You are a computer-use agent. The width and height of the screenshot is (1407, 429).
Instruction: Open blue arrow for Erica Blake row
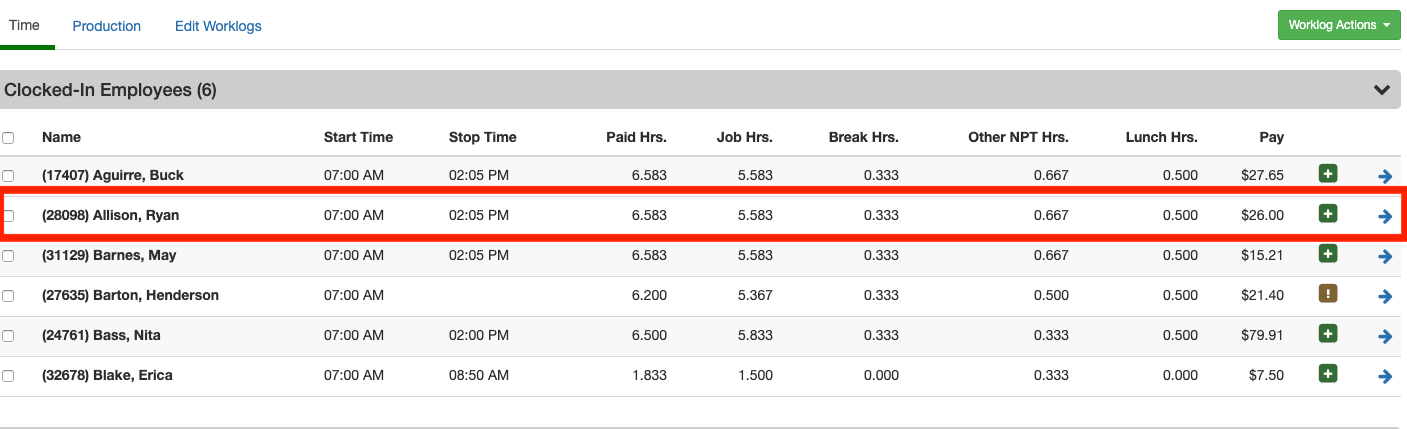pos(1385,376)
